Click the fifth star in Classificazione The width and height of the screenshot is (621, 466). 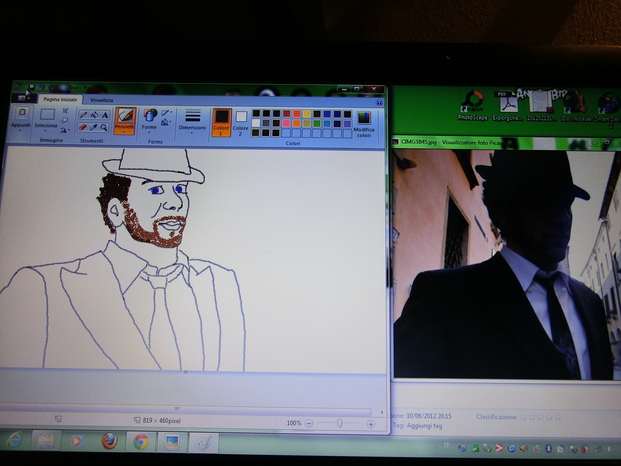(558, 417)
